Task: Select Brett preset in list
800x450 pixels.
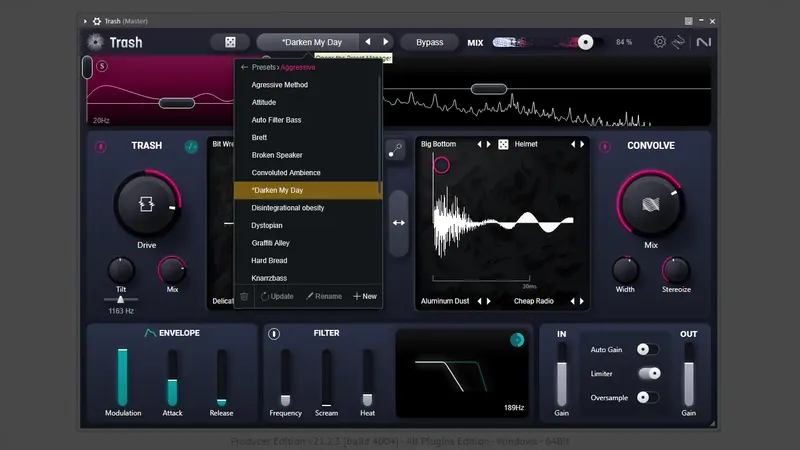Action: tap(308, 138)
